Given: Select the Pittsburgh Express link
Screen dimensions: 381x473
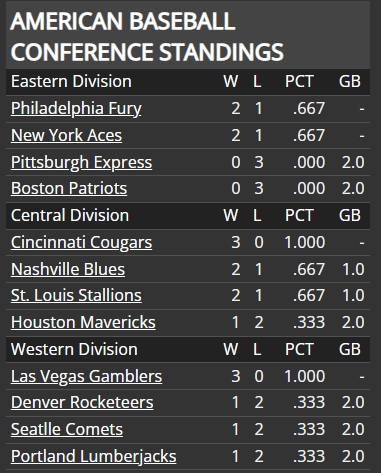Looking at the screenshot, I should (81, 162).
